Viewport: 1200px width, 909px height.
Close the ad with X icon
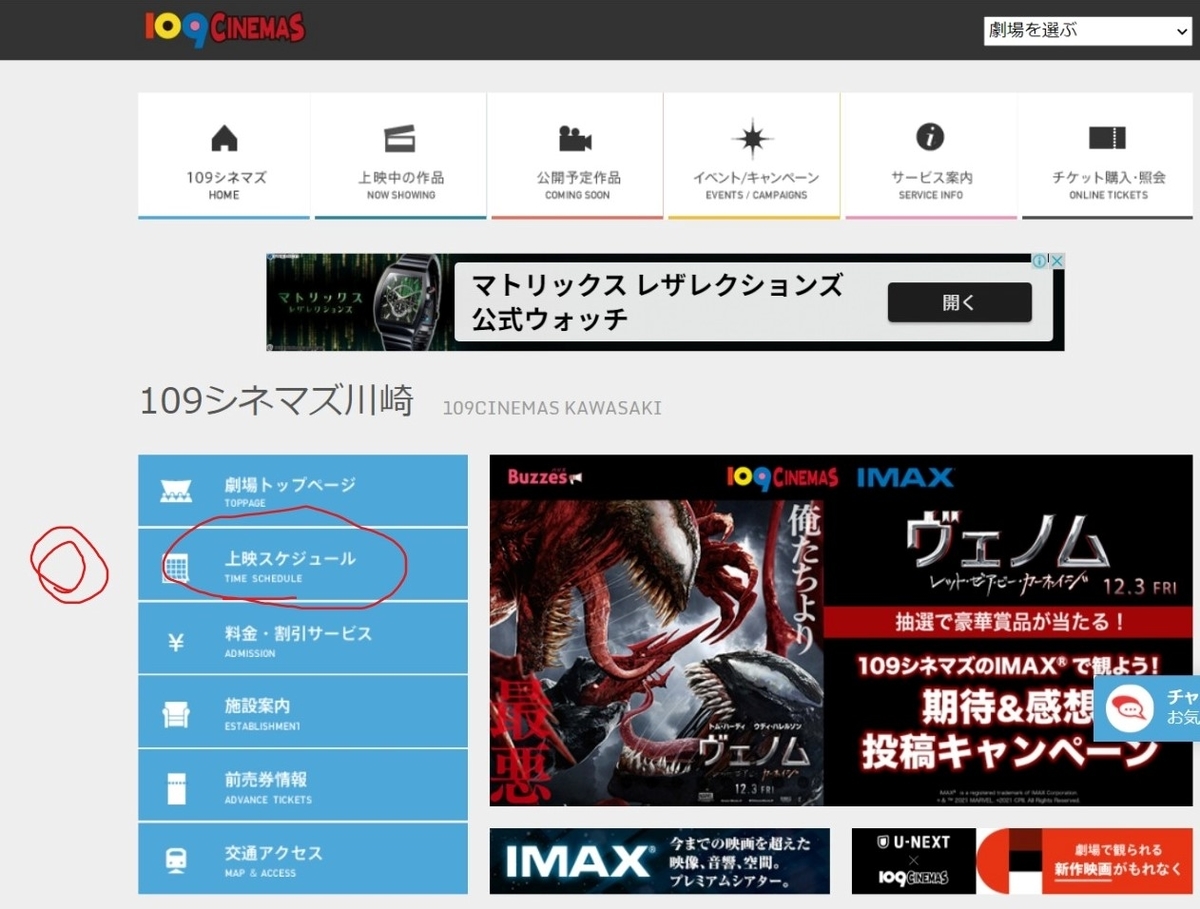tap(1056, 261)
